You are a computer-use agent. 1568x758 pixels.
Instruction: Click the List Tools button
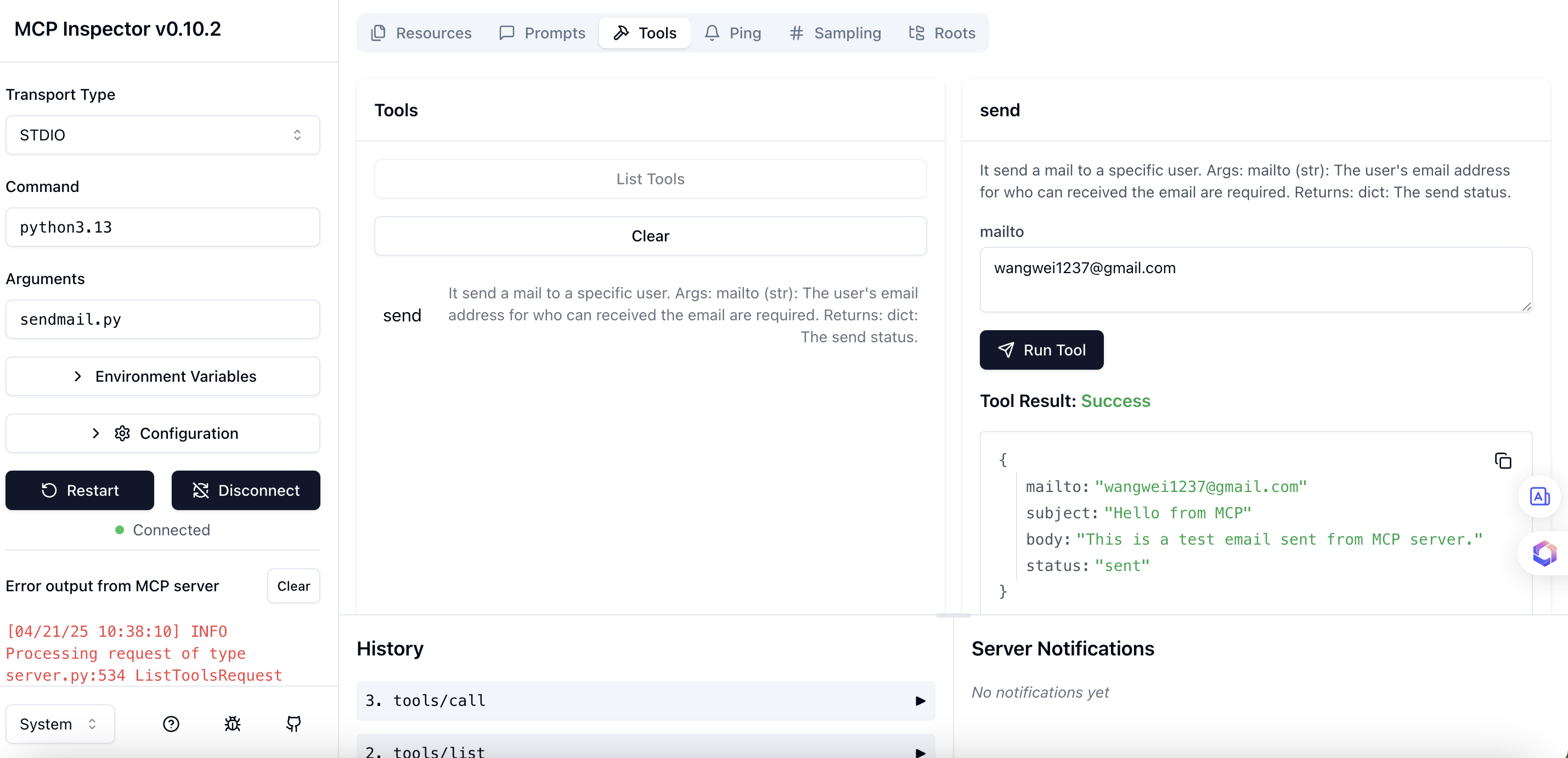pyautogui.click(x=650, y=179)
